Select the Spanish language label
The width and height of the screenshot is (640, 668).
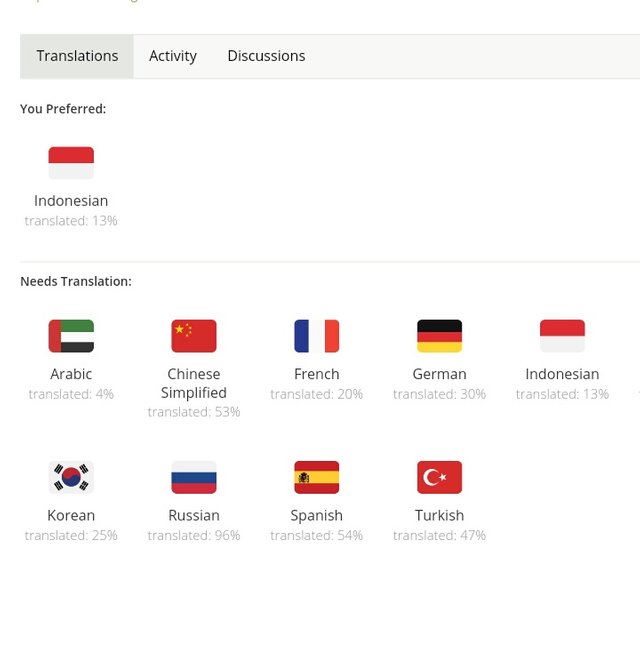click(317, 516)
